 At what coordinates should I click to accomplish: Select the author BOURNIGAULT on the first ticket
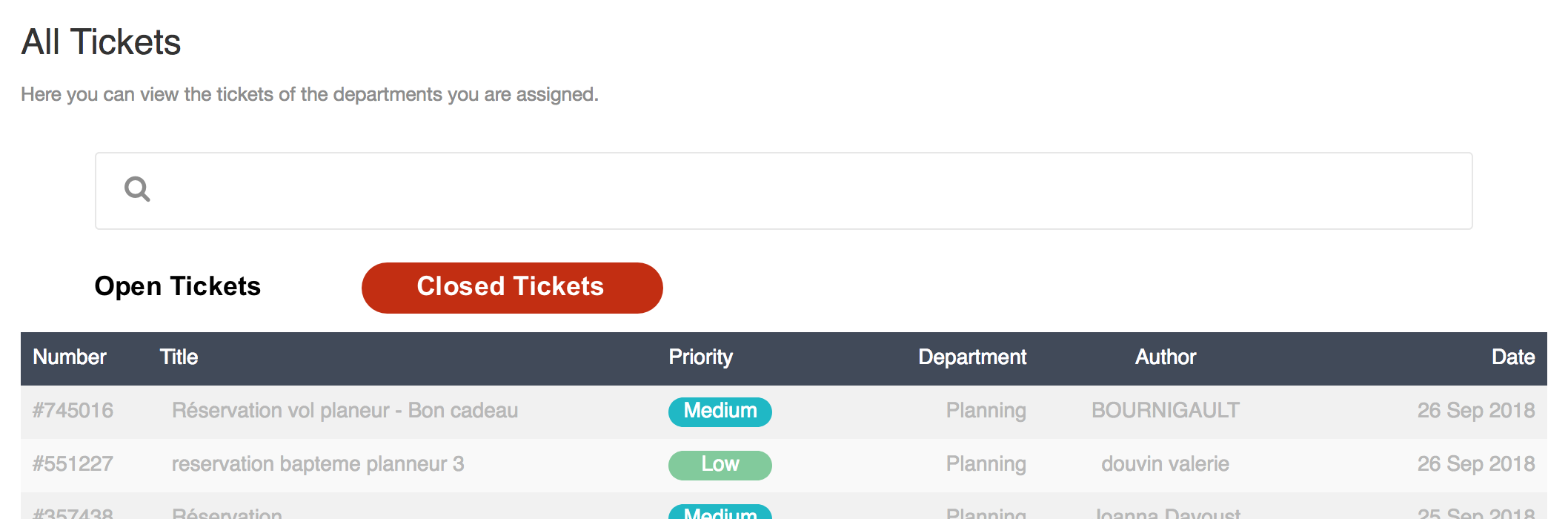coord(1165,410)
